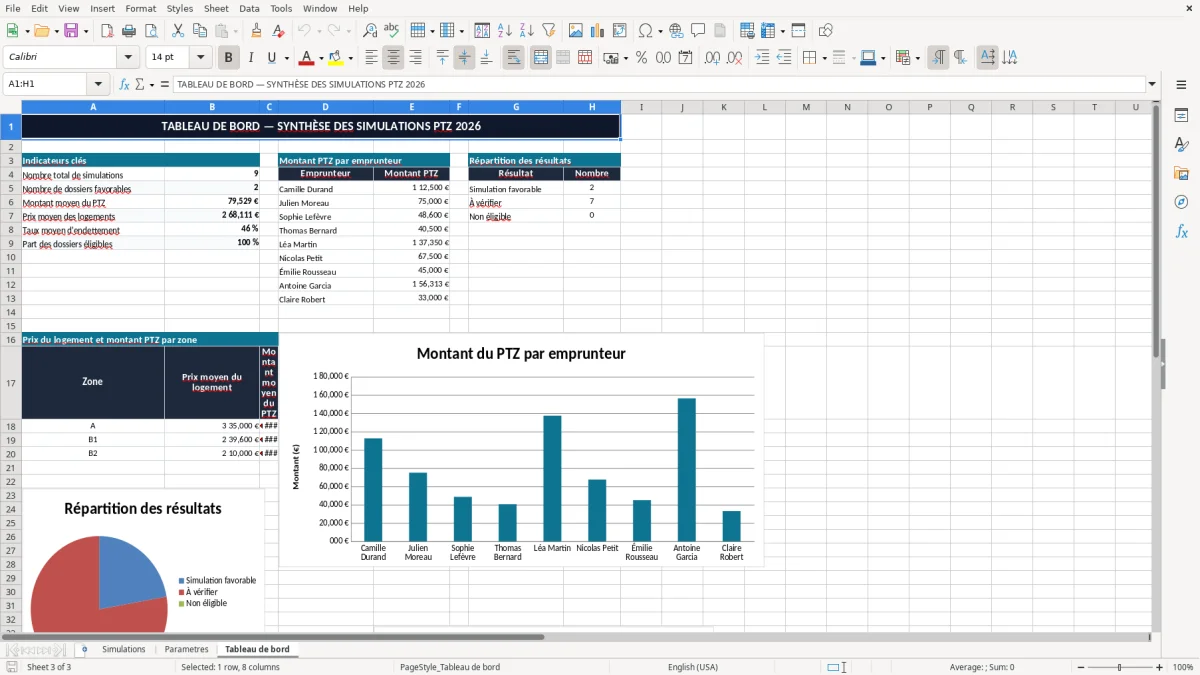Image resolution: width=1200 pixels, height=675 pixels.
Task: Open the Insert menu
Action: pyautogui.click(x=102, y=8)
